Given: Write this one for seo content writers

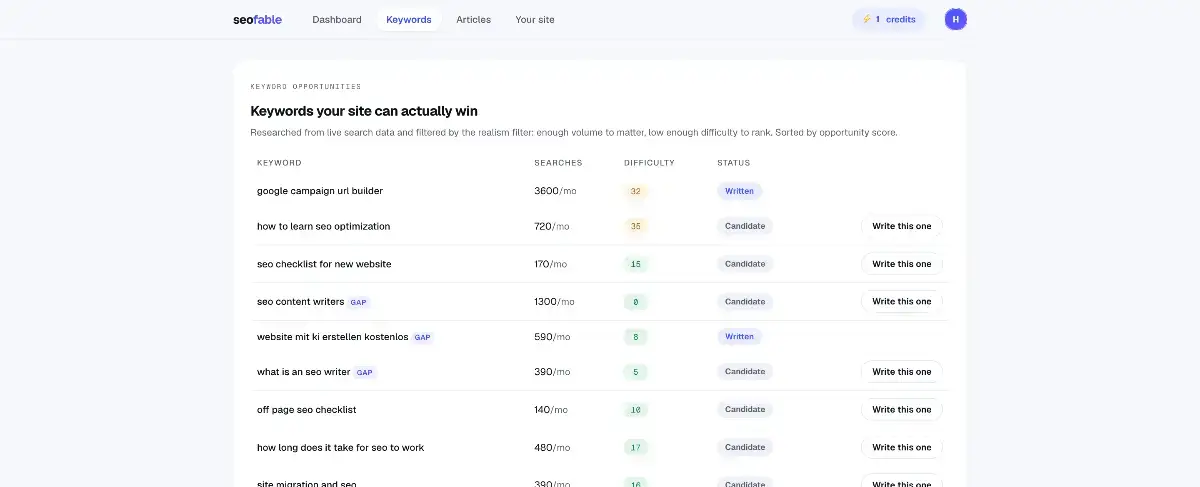Looking at the screenshot, I should pos(901,301).
